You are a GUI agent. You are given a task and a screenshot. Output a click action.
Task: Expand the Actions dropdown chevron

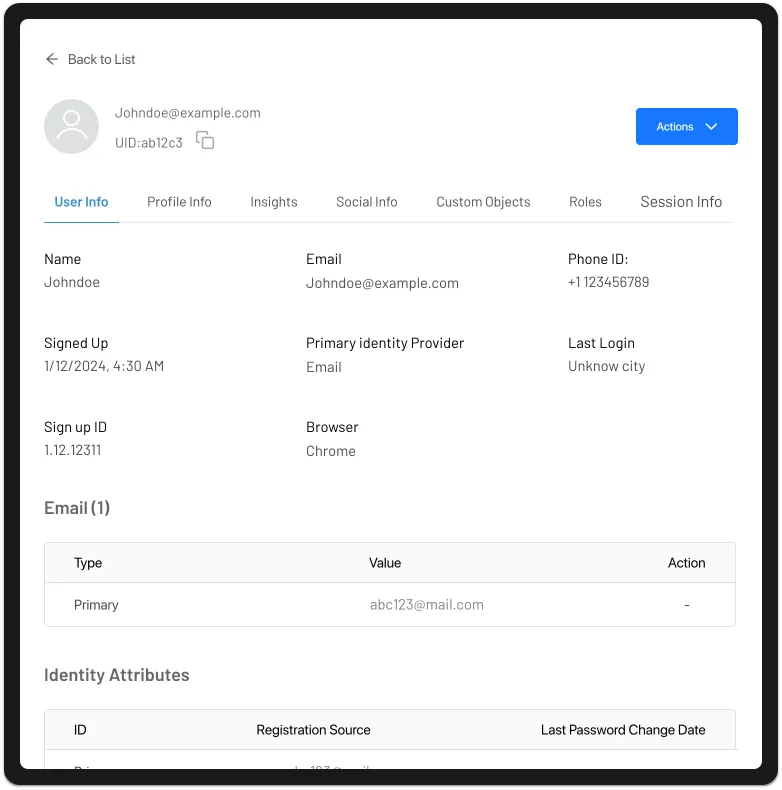coord(712,127)
